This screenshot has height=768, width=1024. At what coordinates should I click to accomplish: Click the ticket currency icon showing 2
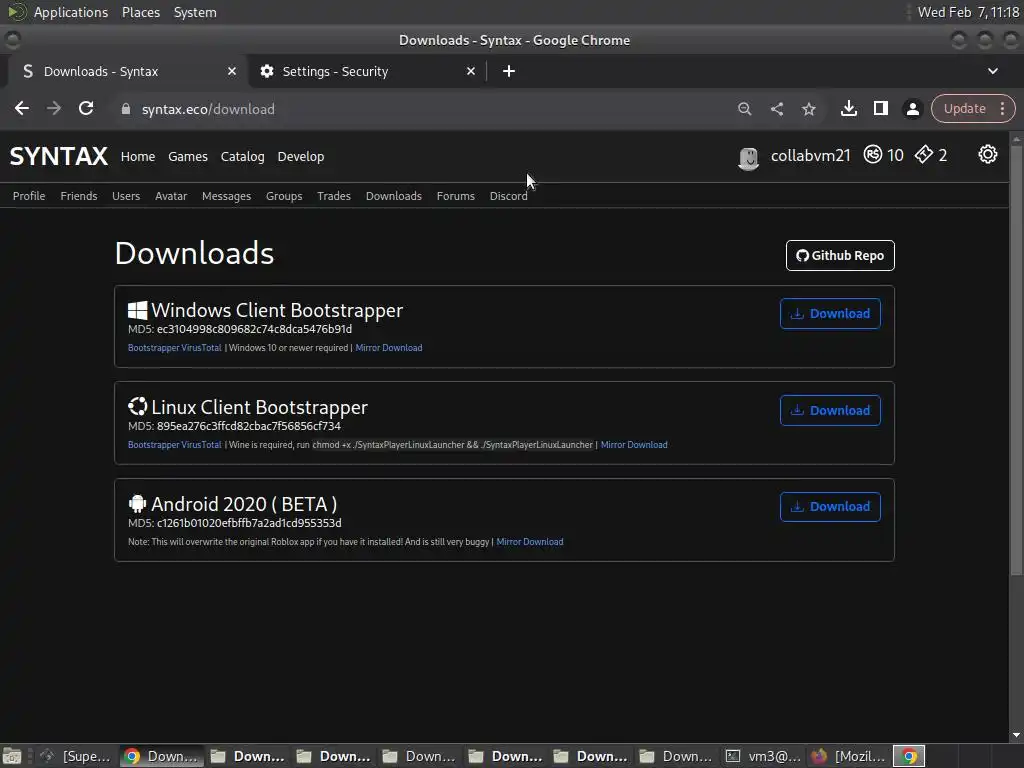tap(923, 155)
